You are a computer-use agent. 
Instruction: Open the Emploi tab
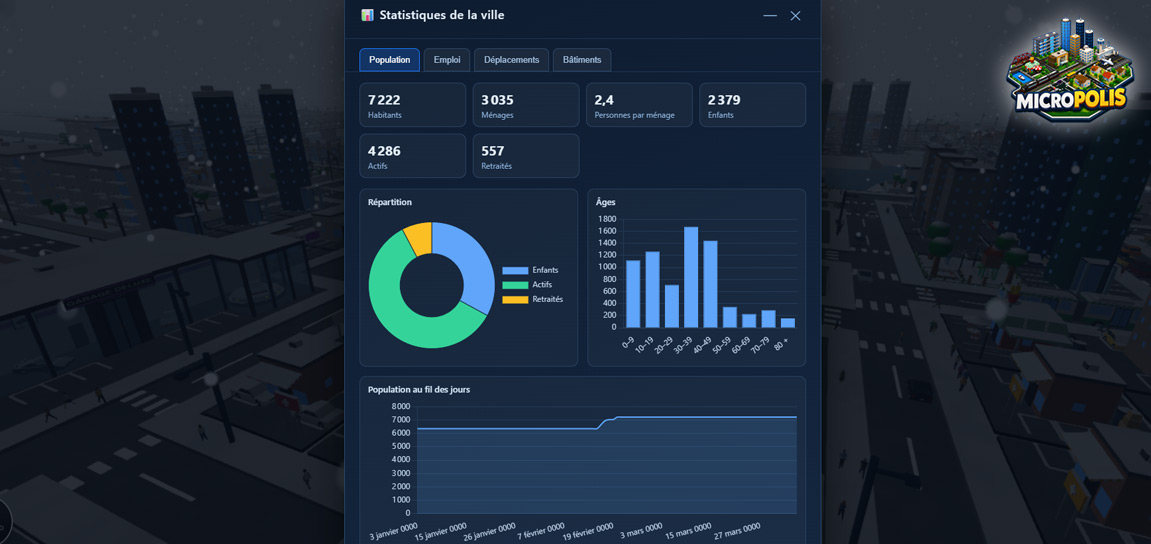pos(447,60)
